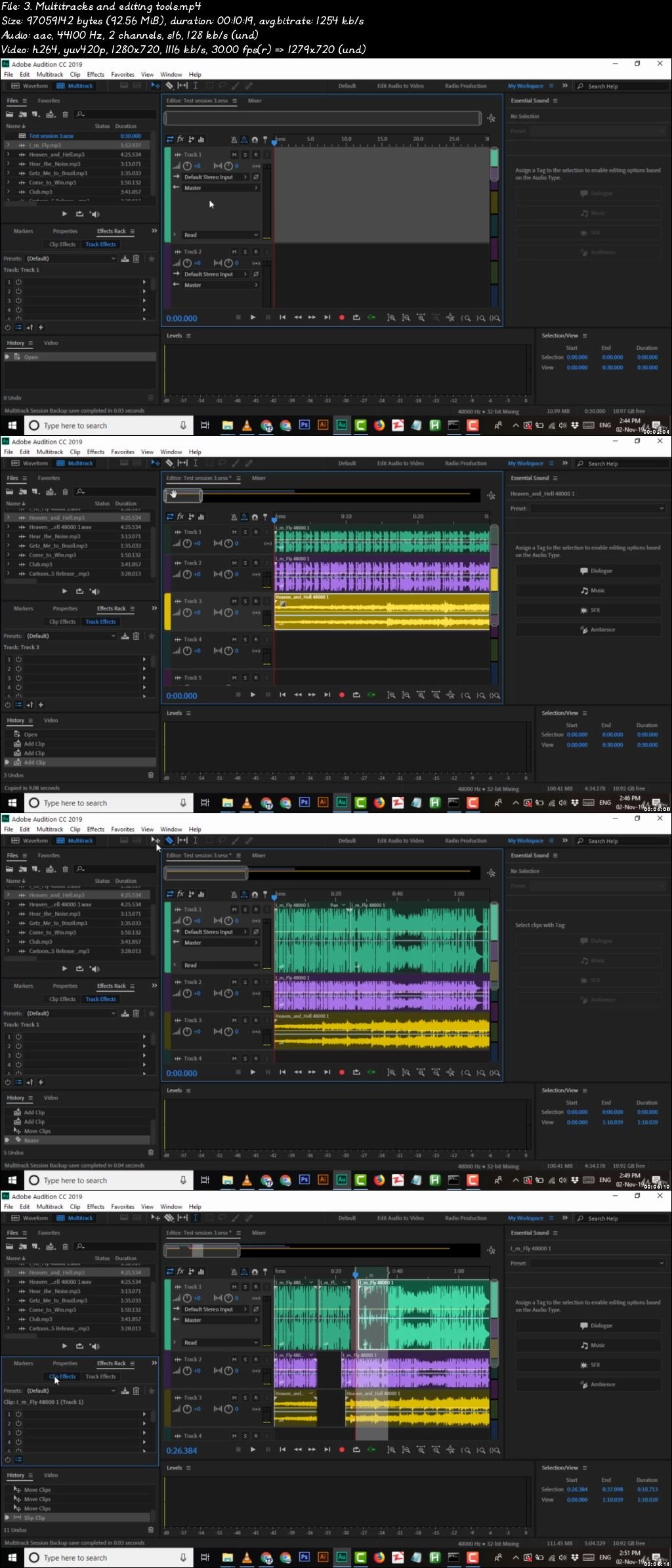Screen dimensions: 672x1568
Task: Click navigator zoom bar handle in third screenshot
Action: pyautogui.click(x=206, y=874)
